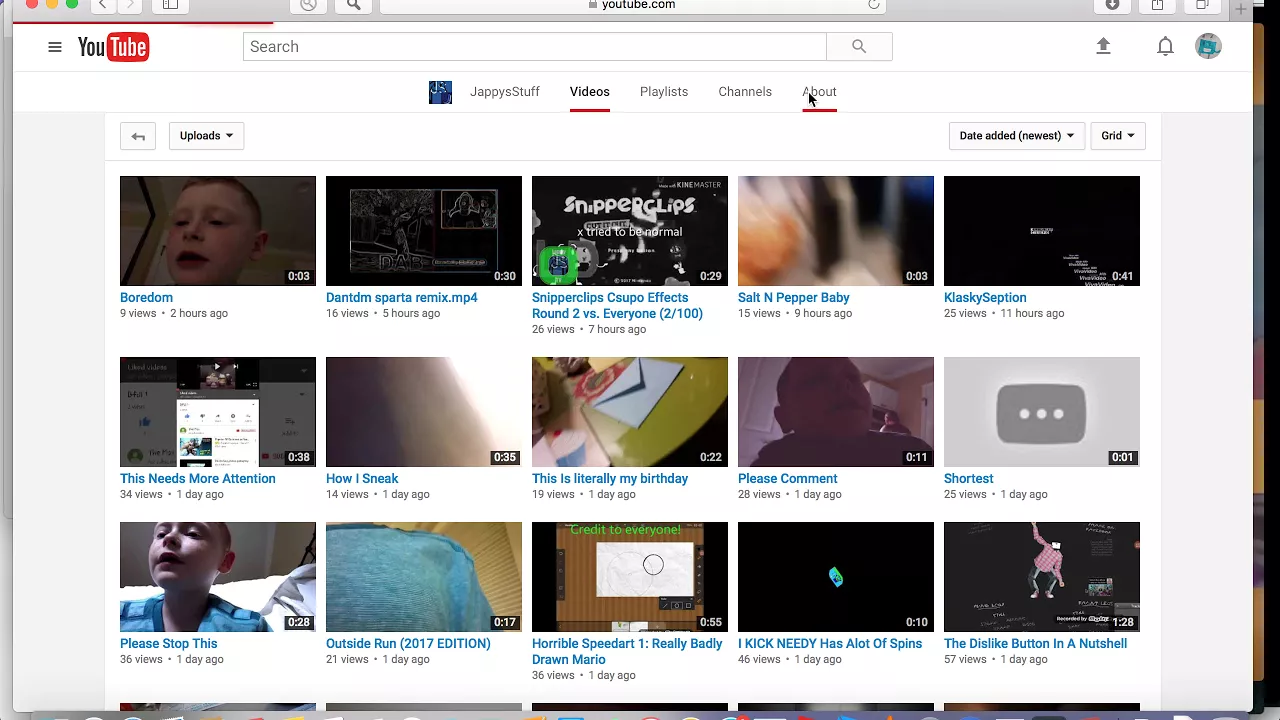Open the Please Stop This link

[169, 644]
